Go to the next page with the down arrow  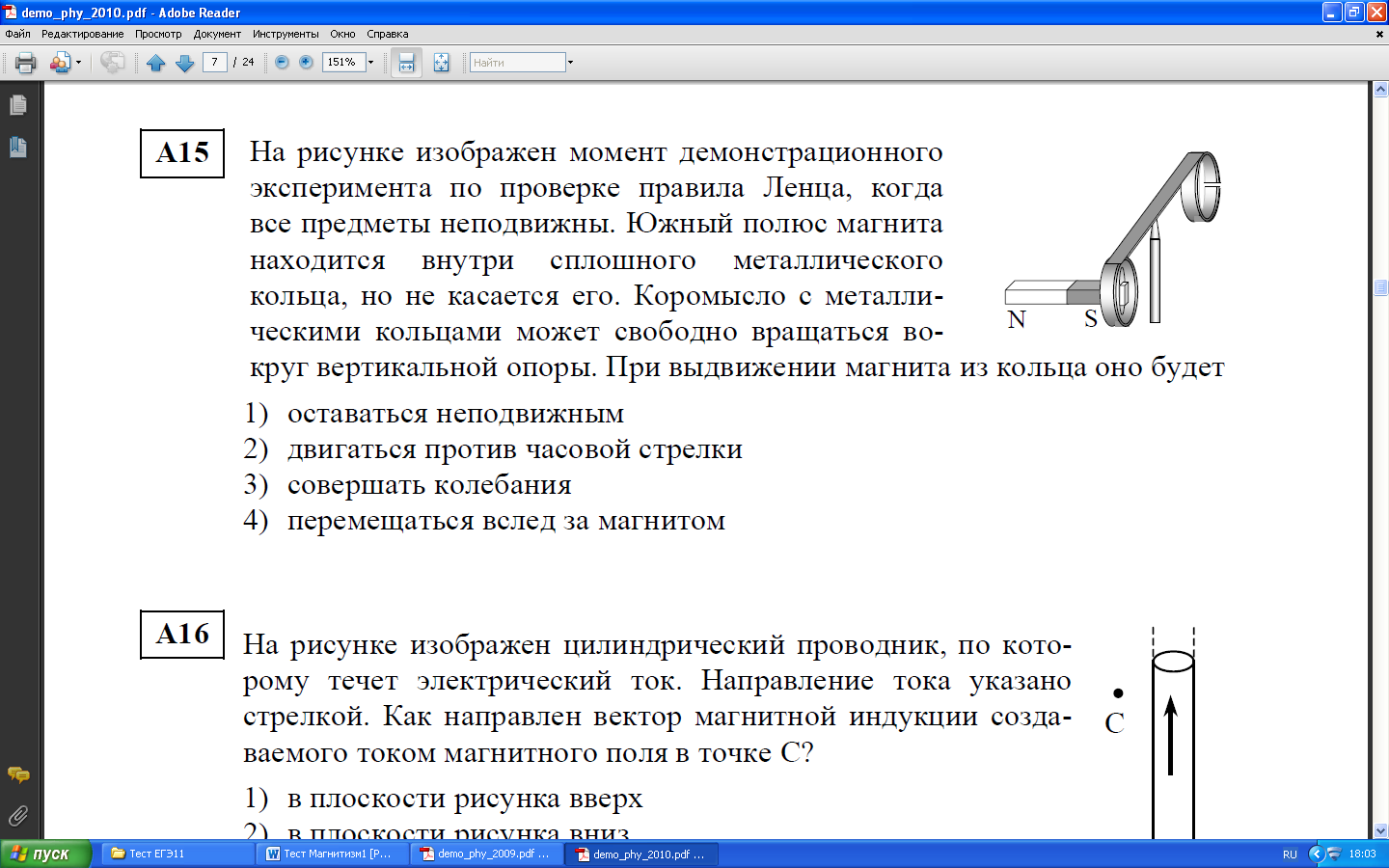pos(185,63)
